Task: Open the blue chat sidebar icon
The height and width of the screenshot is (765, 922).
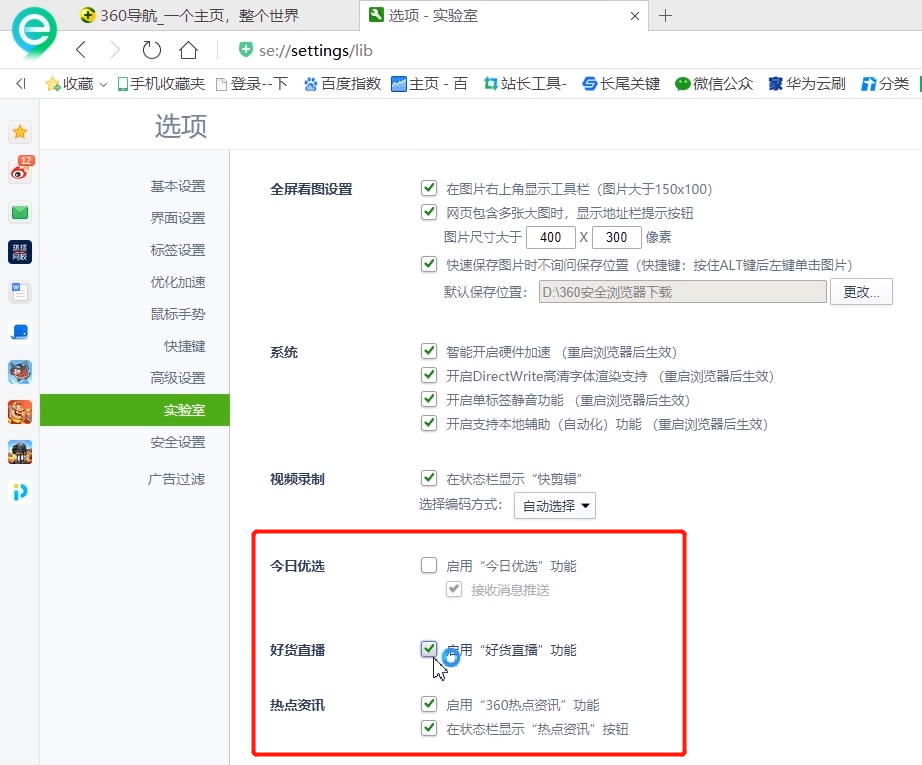Action: 19,333
